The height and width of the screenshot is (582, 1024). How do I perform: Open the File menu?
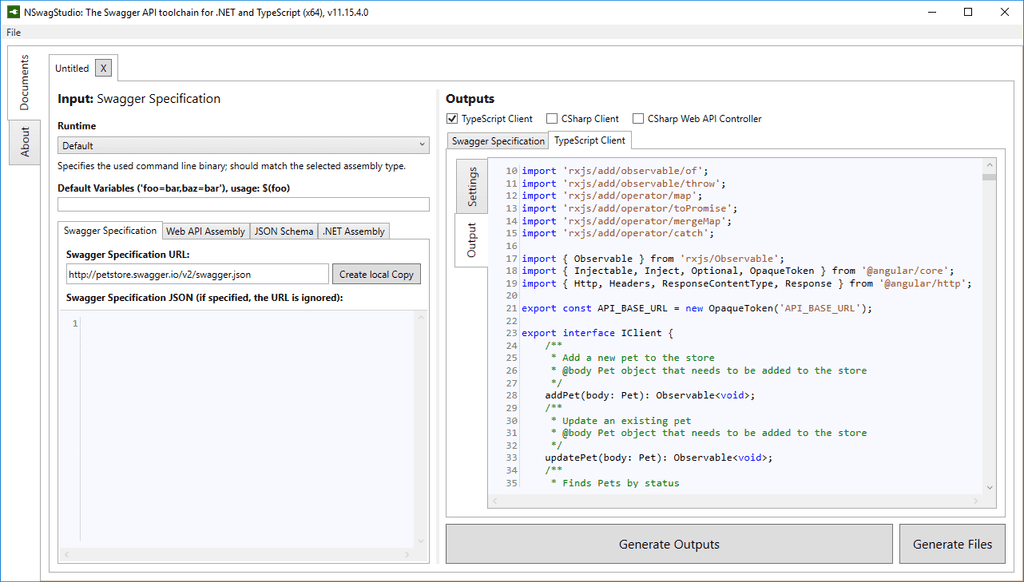click(13, 32)
